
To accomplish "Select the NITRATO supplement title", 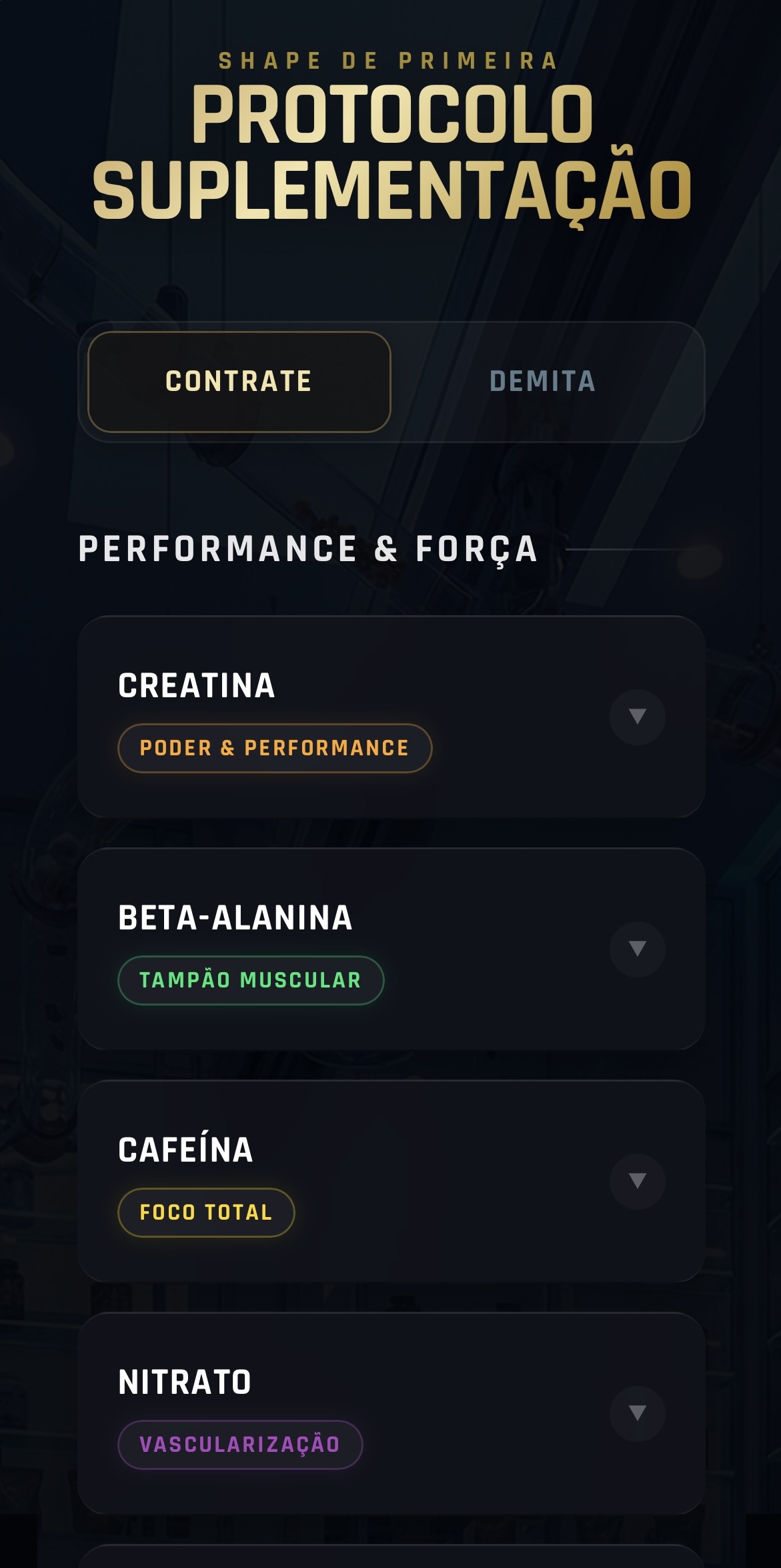I will (x=185, y=1382).
